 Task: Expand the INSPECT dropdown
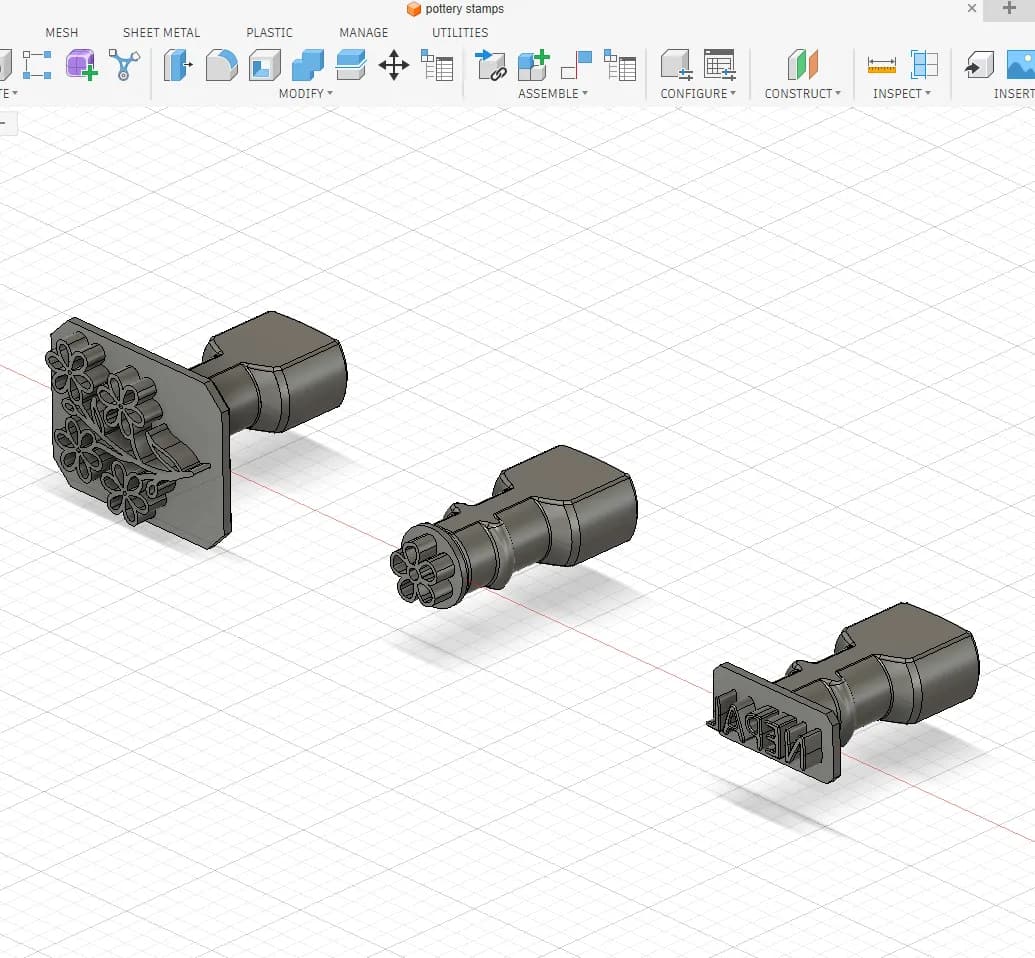point(902,94)
